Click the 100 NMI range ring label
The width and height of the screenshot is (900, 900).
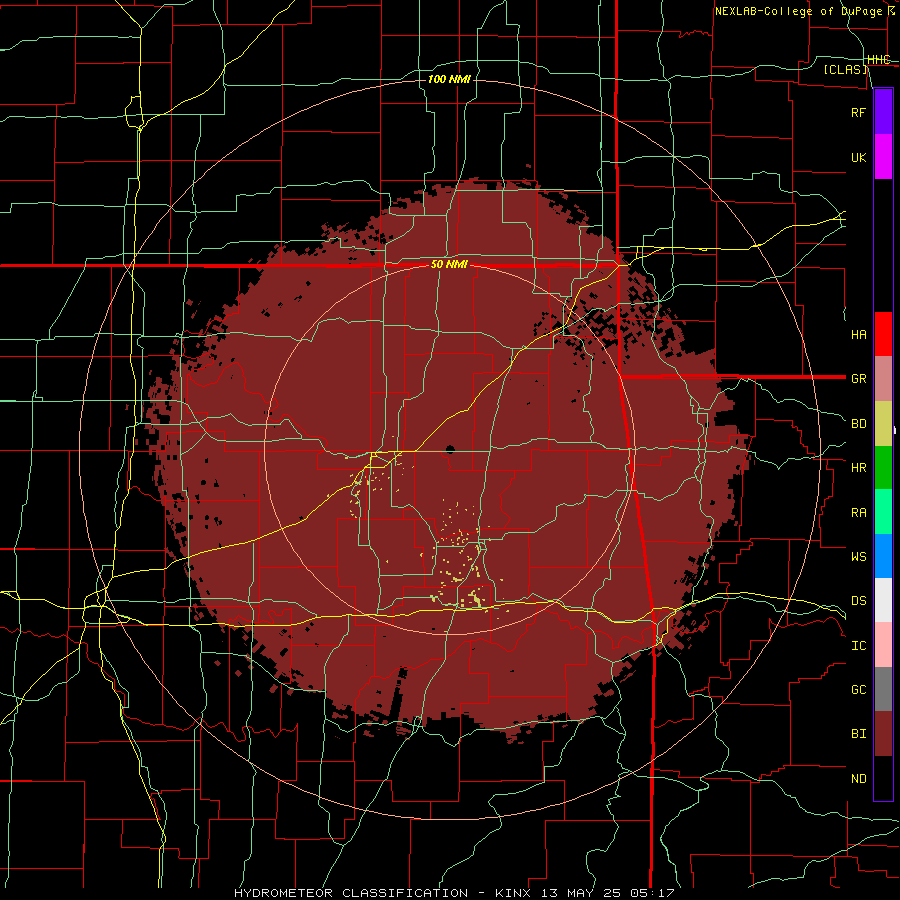[x=449, y=79]
